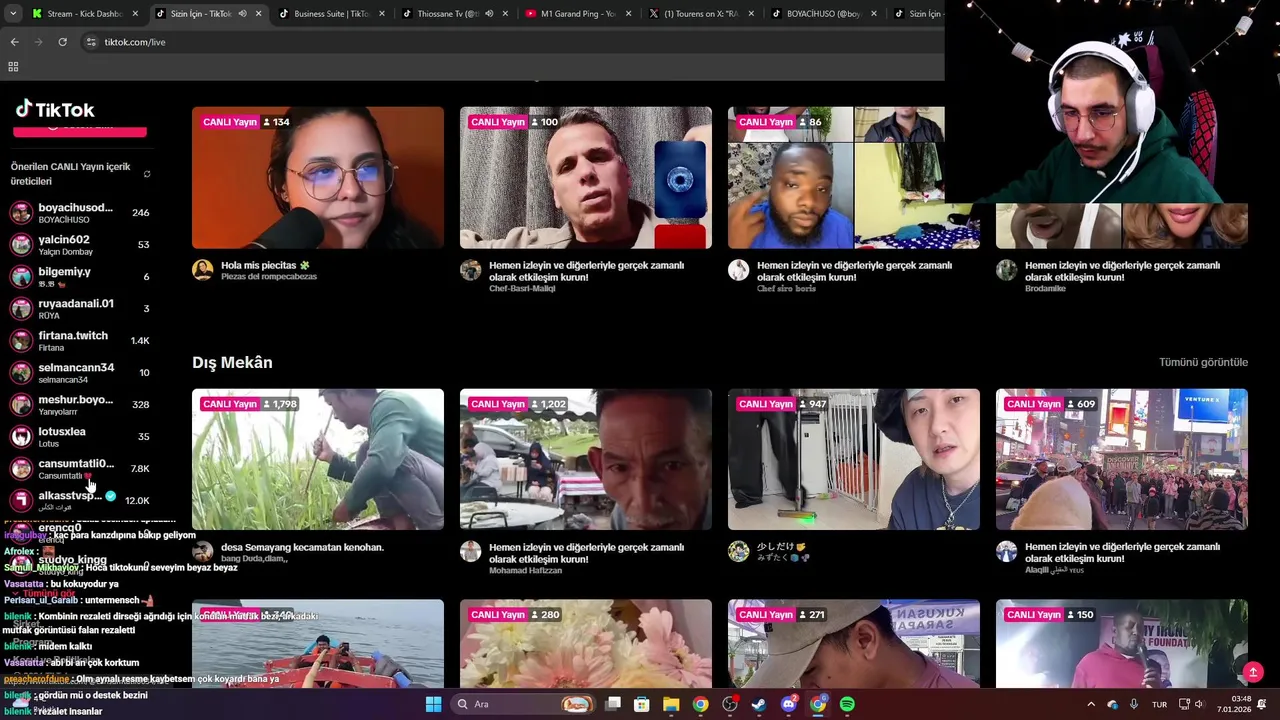Image resolution: width=1280 pixels, height=720 pixels.
Task: Open Brodamike profile avatar
Action: 1007,271
